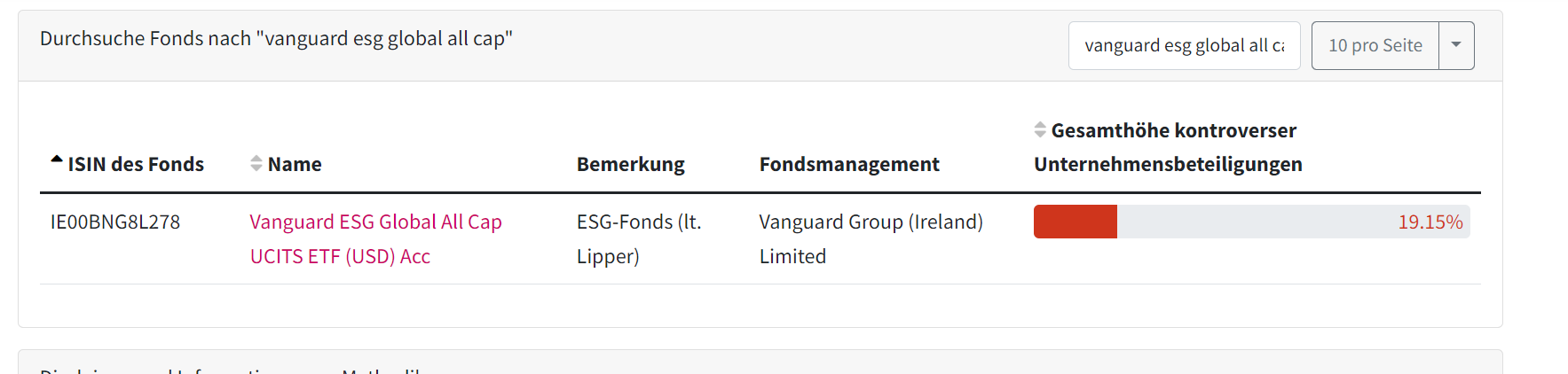Viewport: 1568px width, 374px height.
Task: Select the "Fondsmanagement" column header
Action: tap(848, 164)
